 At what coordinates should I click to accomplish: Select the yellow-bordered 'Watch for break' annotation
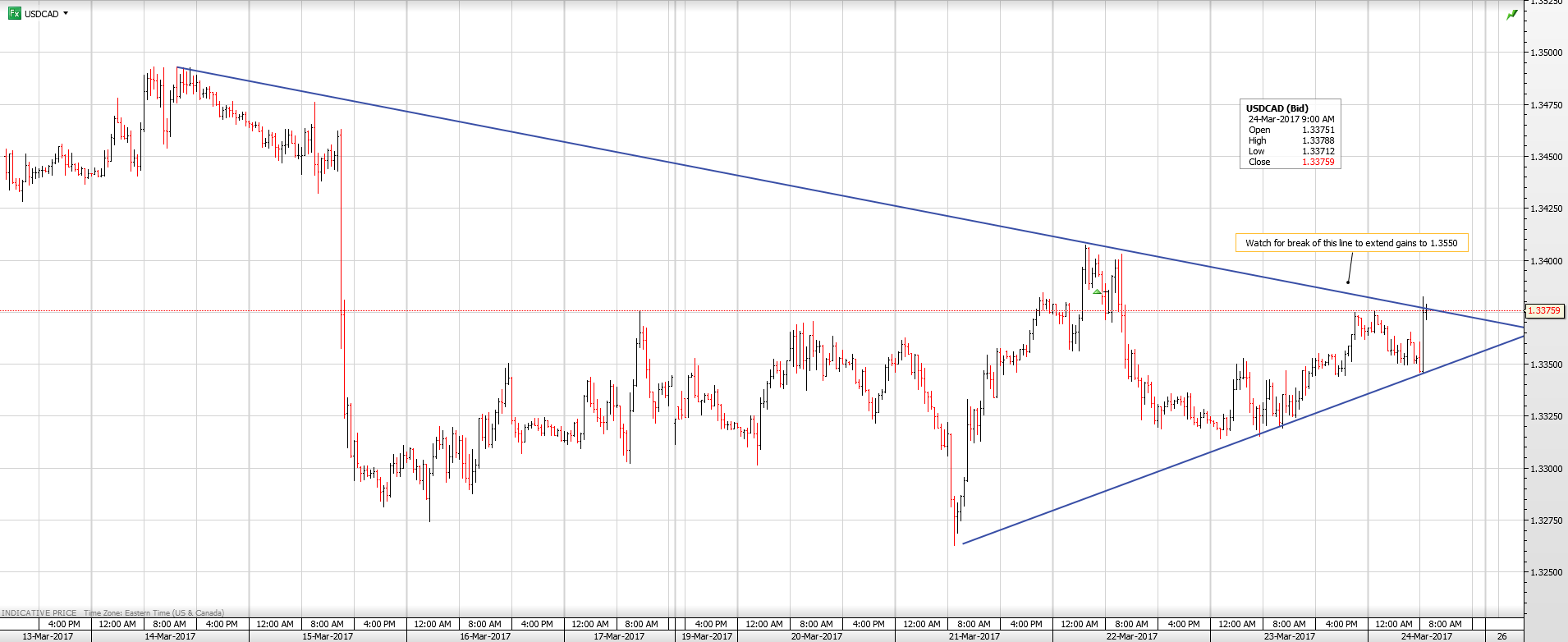1350,243
